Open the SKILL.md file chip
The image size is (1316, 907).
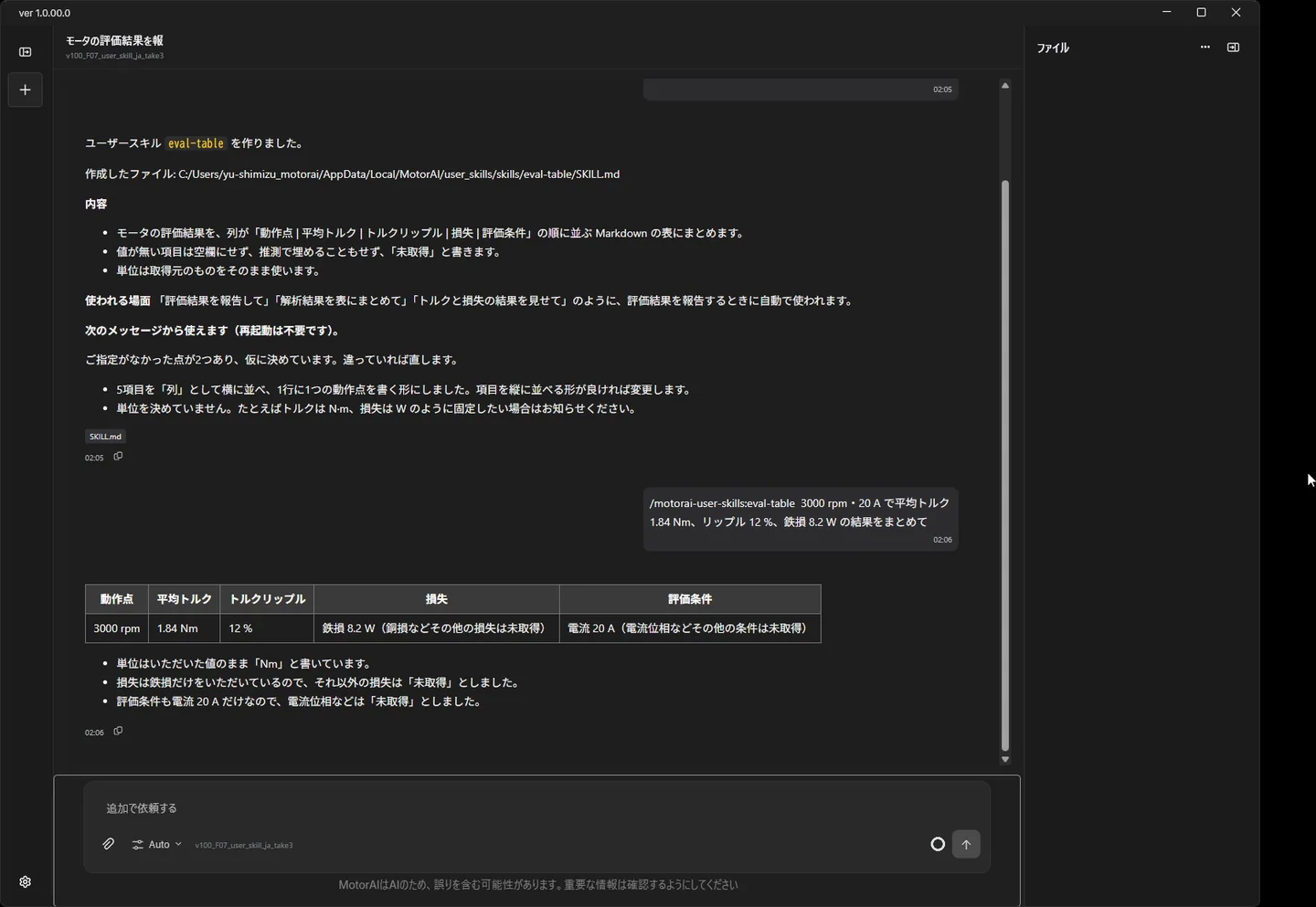pyautogui.click(x=105, y=437)
